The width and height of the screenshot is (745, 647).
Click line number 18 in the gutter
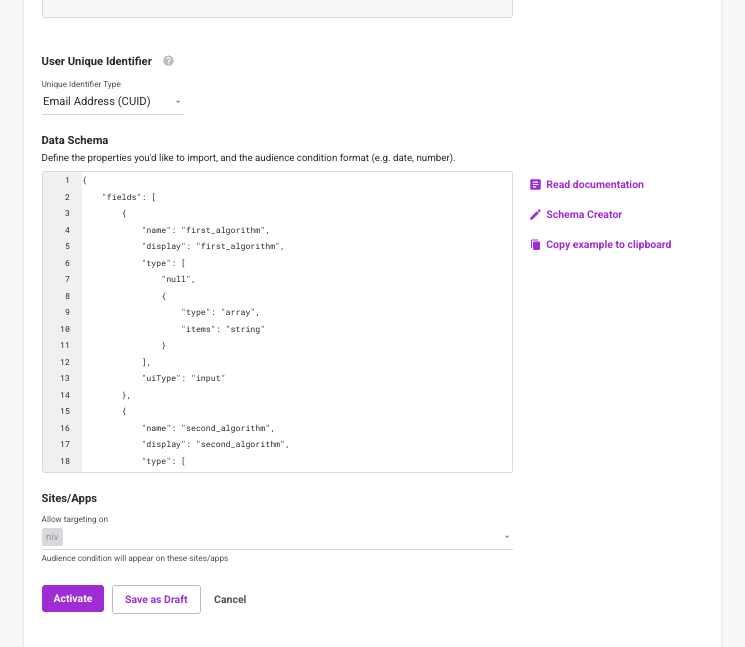(x=65, y=461)
